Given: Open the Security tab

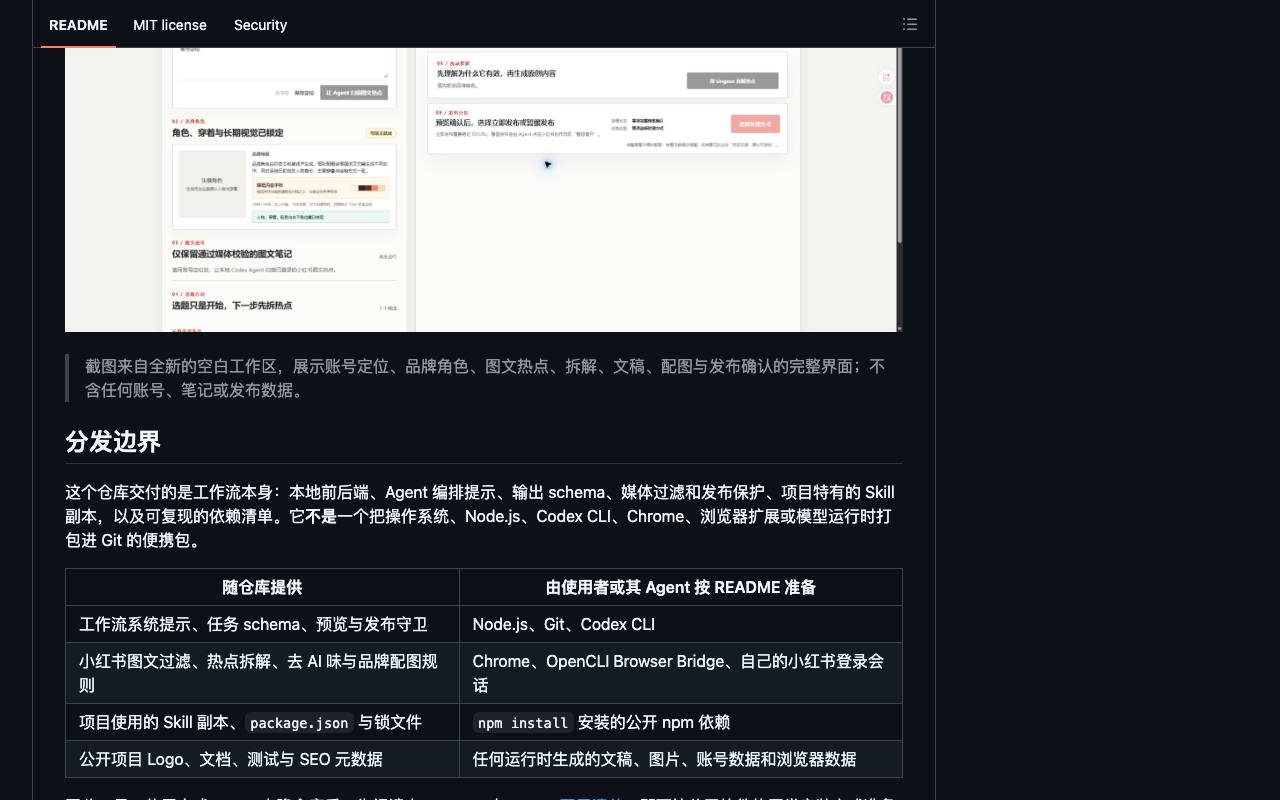Looking at the screenshot, I should coord(260,25).
